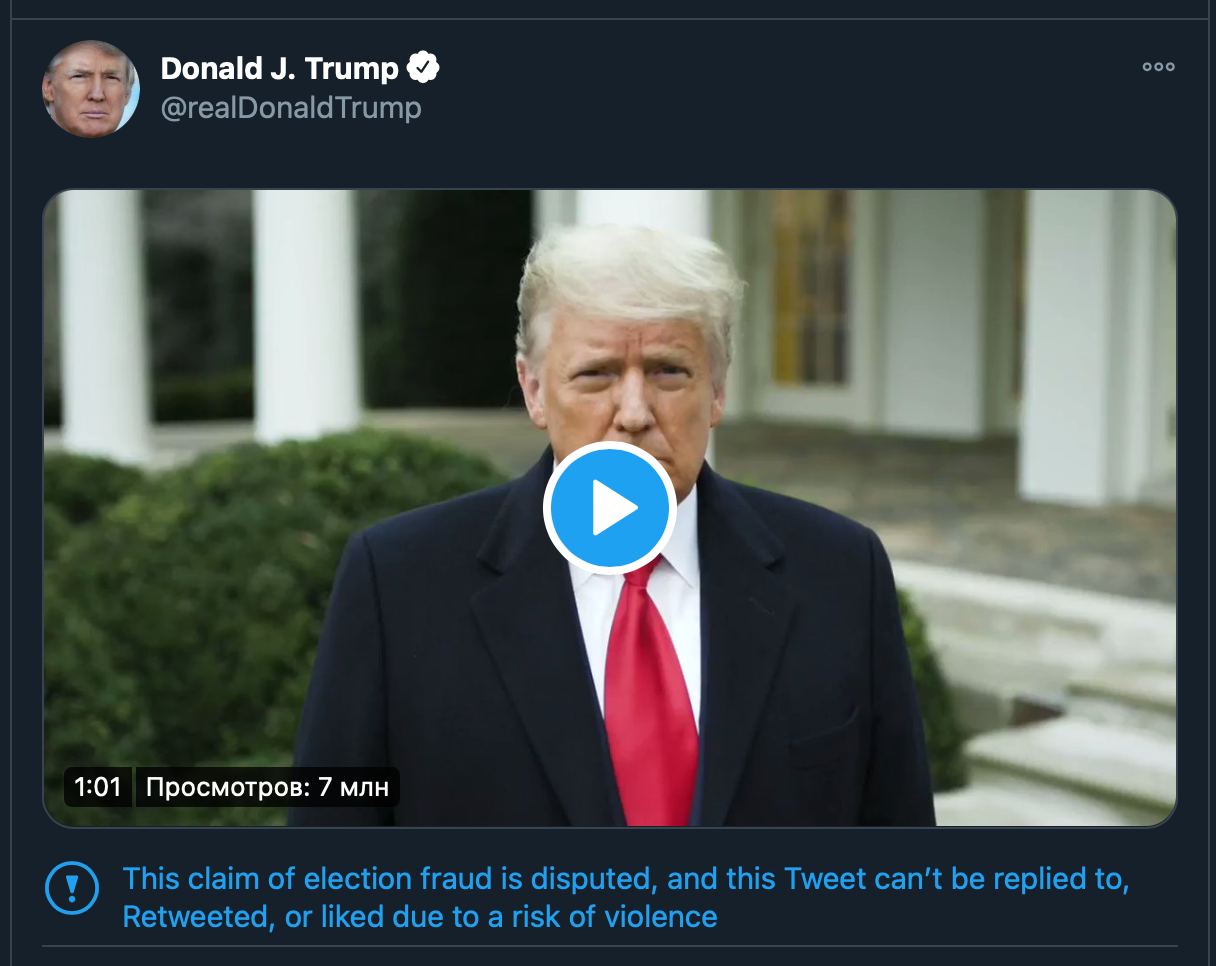This screenshot has height=966, width=1216.
Task: Click the leftmost white column in video
Action: [x=102, y=320]
